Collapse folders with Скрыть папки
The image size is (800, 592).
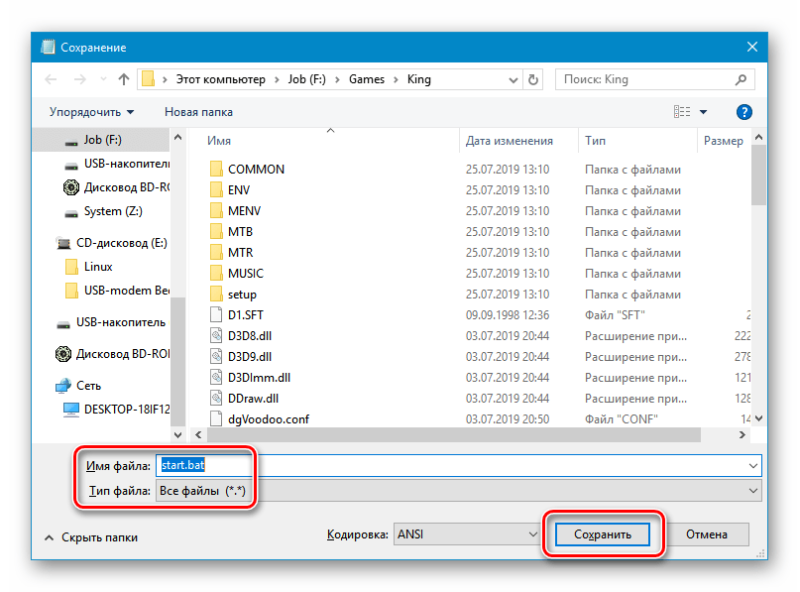coord(91,537)
